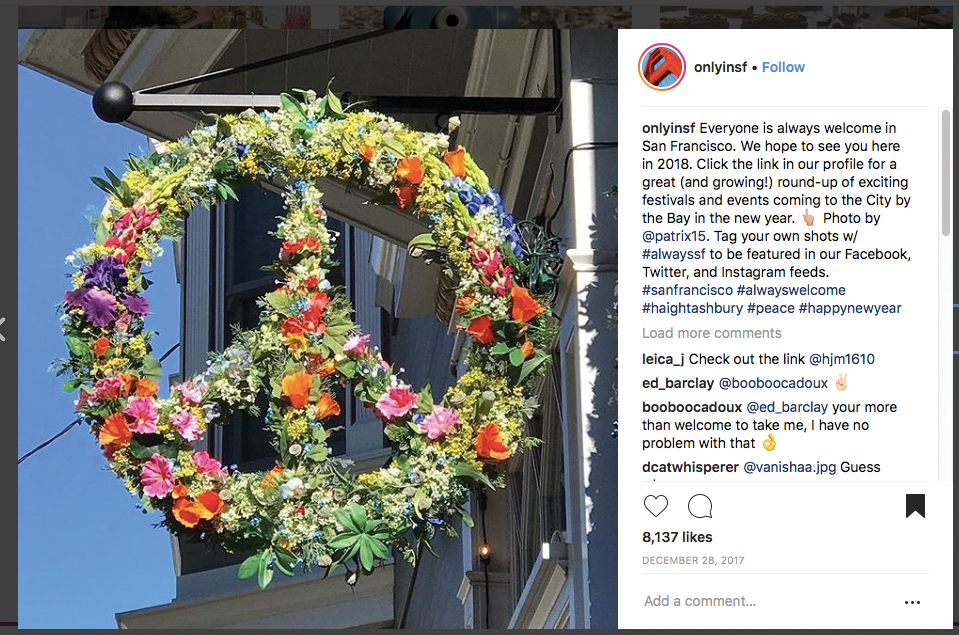The width and height of the screenshot is (959, 635).
Task: Open the three-dot more options menu
Action: [912, 603]
